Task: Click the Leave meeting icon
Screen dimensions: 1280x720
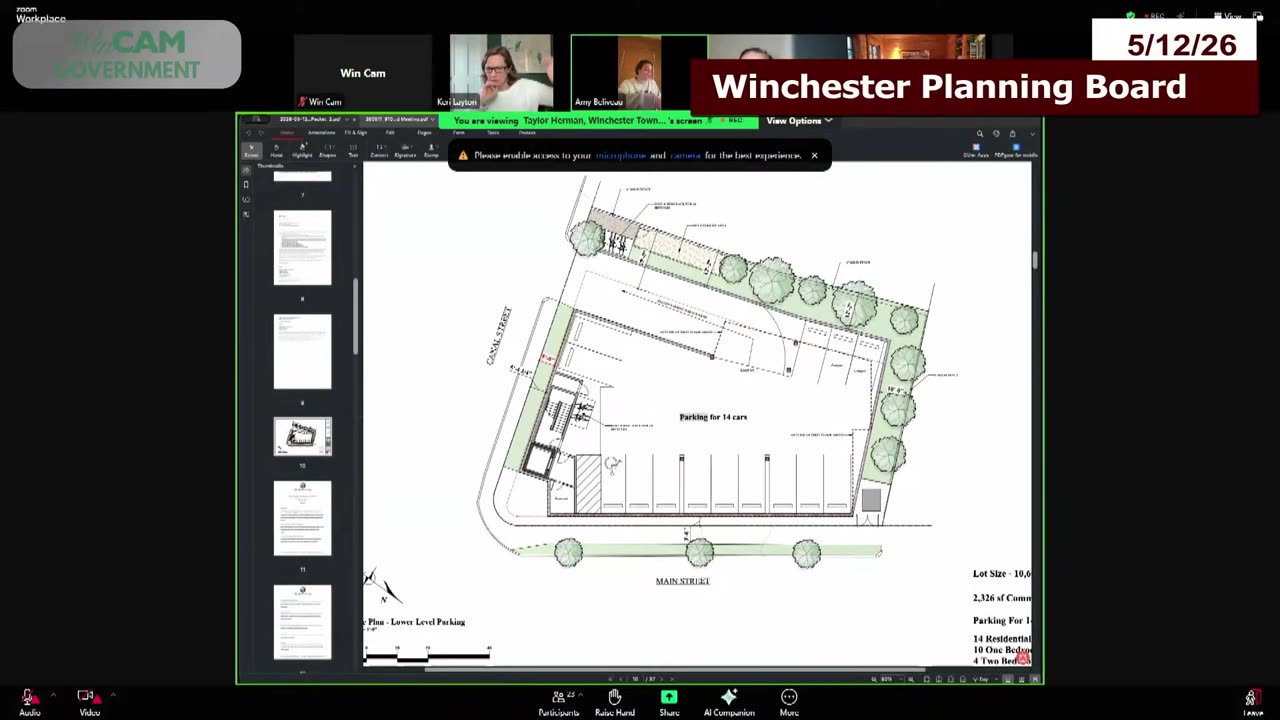Action: click(x=1251, y=697)
